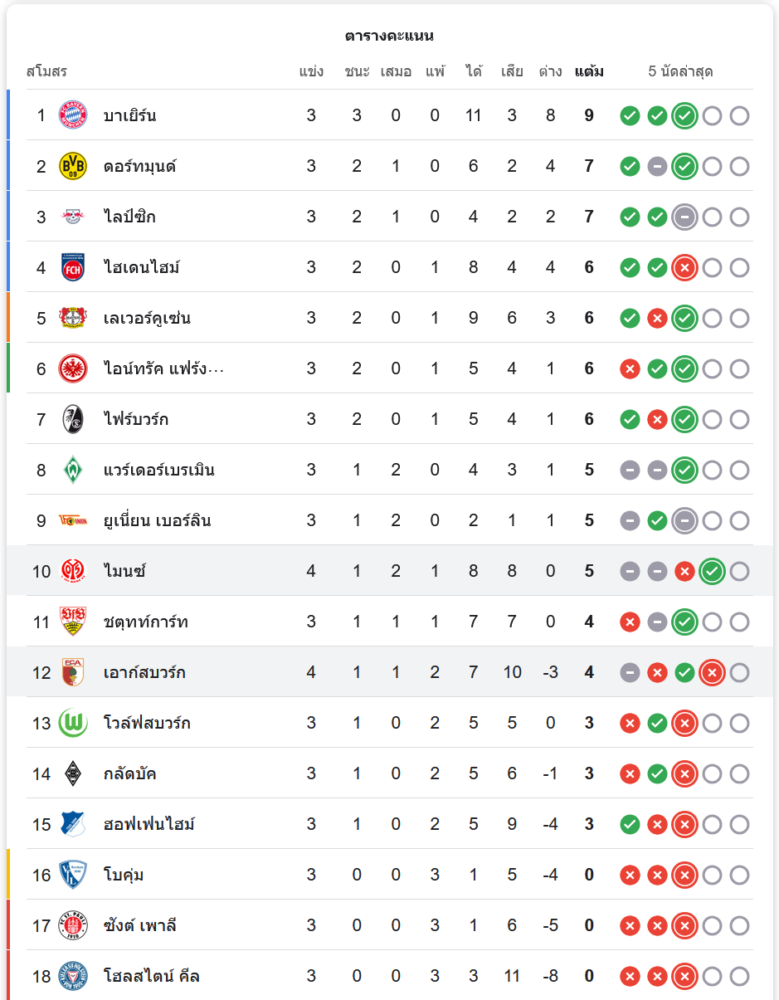Click the Bayern Munich club logo
The width and height of the screenshot is (779, 1000).
(73, 115)
